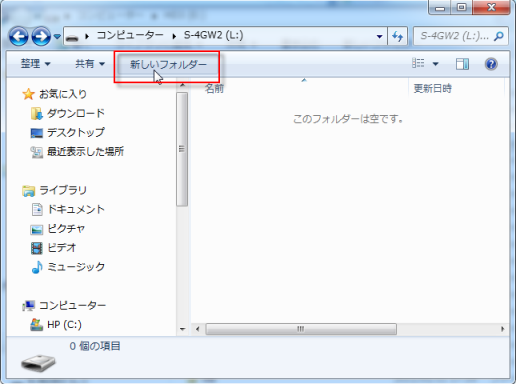Click navigation pane scroll down arrow
This screenshot has width=516, height=384.
(182, 329)
